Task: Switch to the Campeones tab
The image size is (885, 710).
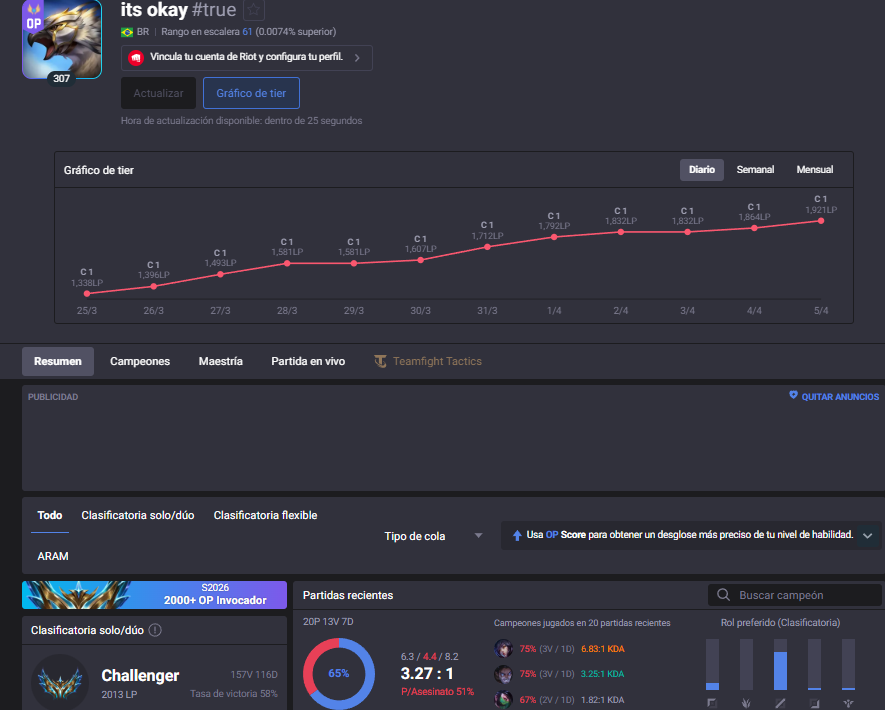Action: click(x=140, y=361)
